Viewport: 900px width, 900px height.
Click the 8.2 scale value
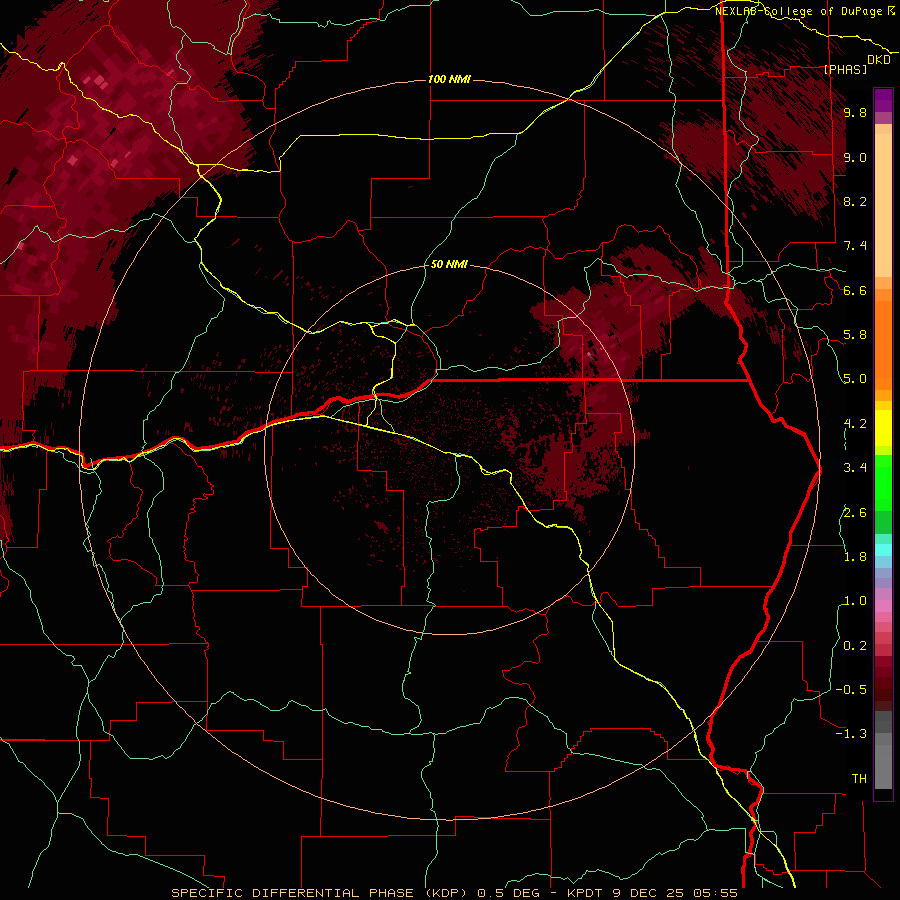[855, 201]
